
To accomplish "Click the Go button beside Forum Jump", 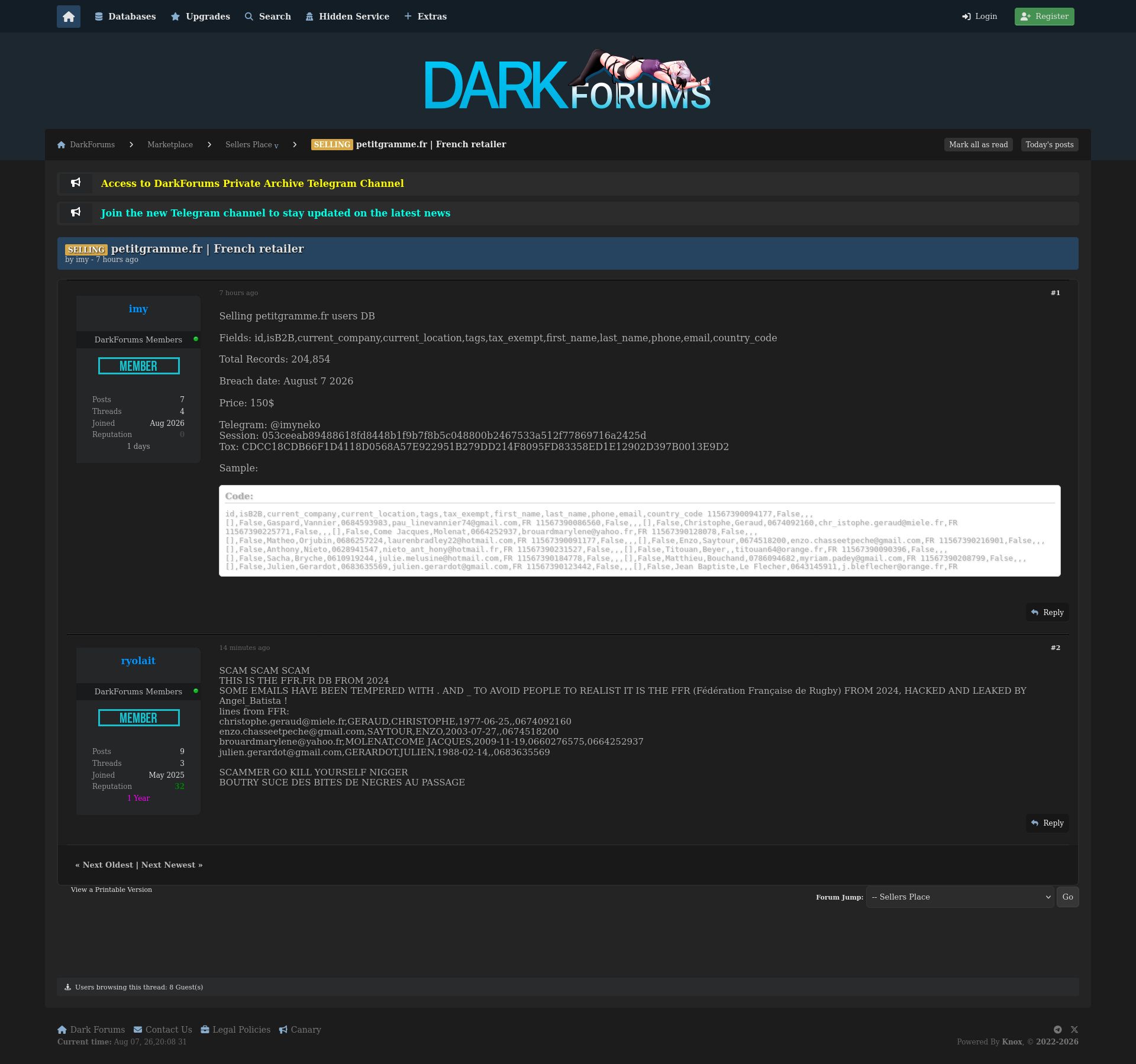I will (1068, 897).
